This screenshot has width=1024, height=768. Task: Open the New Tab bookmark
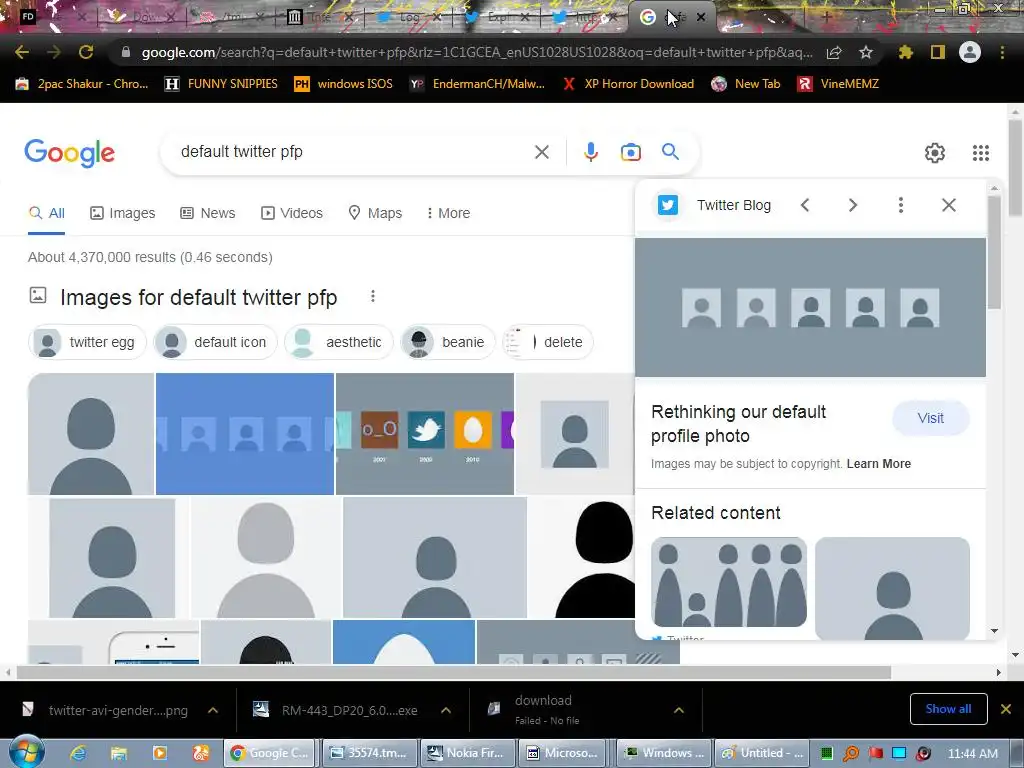746,84
